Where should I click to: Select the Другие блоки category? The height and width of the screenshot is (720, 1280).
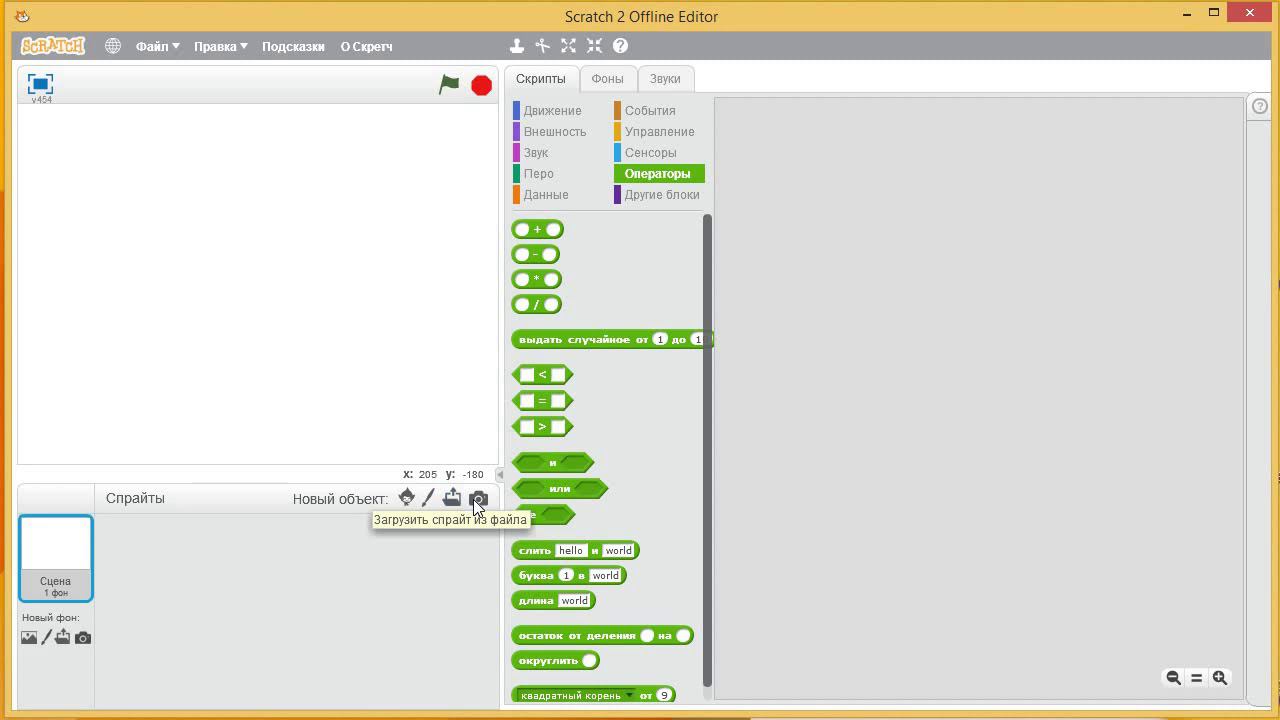tap(659, 195)
